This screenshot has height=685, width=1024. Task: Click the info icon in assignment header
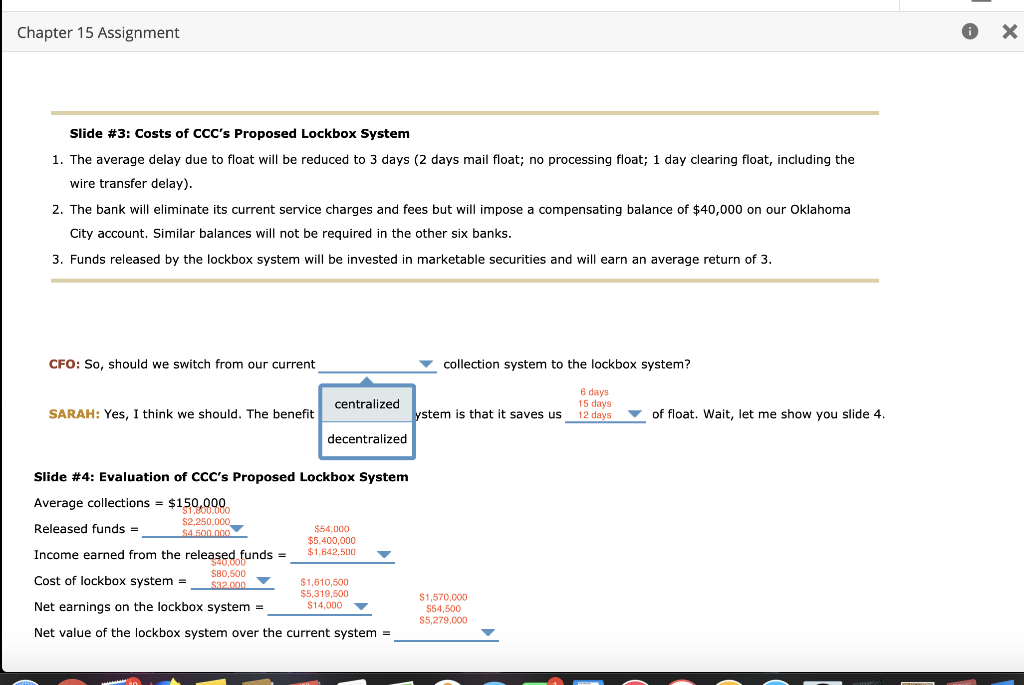pos(969,31)
